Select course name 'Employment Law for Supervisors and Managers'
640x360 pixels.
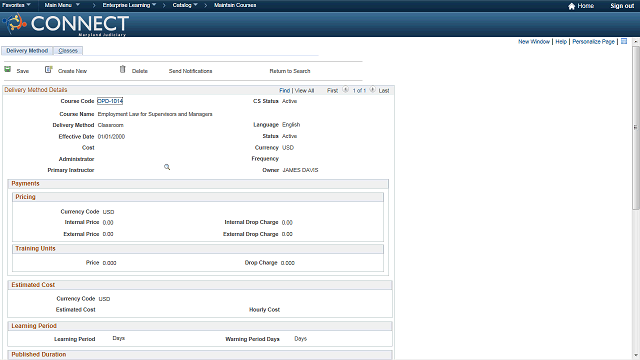click(x=155, y=114)
